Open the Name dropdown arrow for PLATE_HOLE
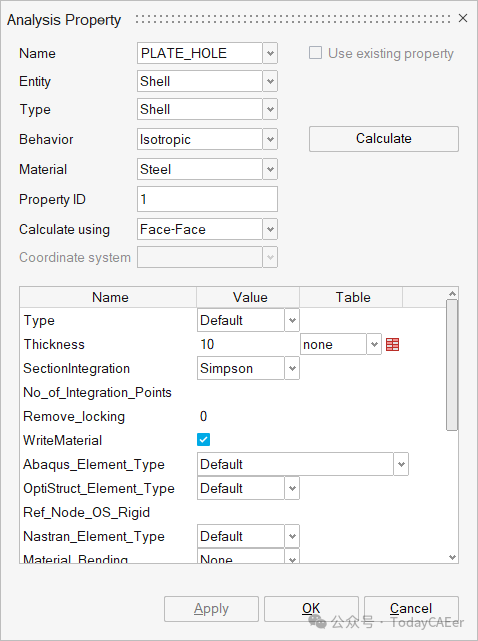Viewport: 478px width, 641px height. pos(270,53)
